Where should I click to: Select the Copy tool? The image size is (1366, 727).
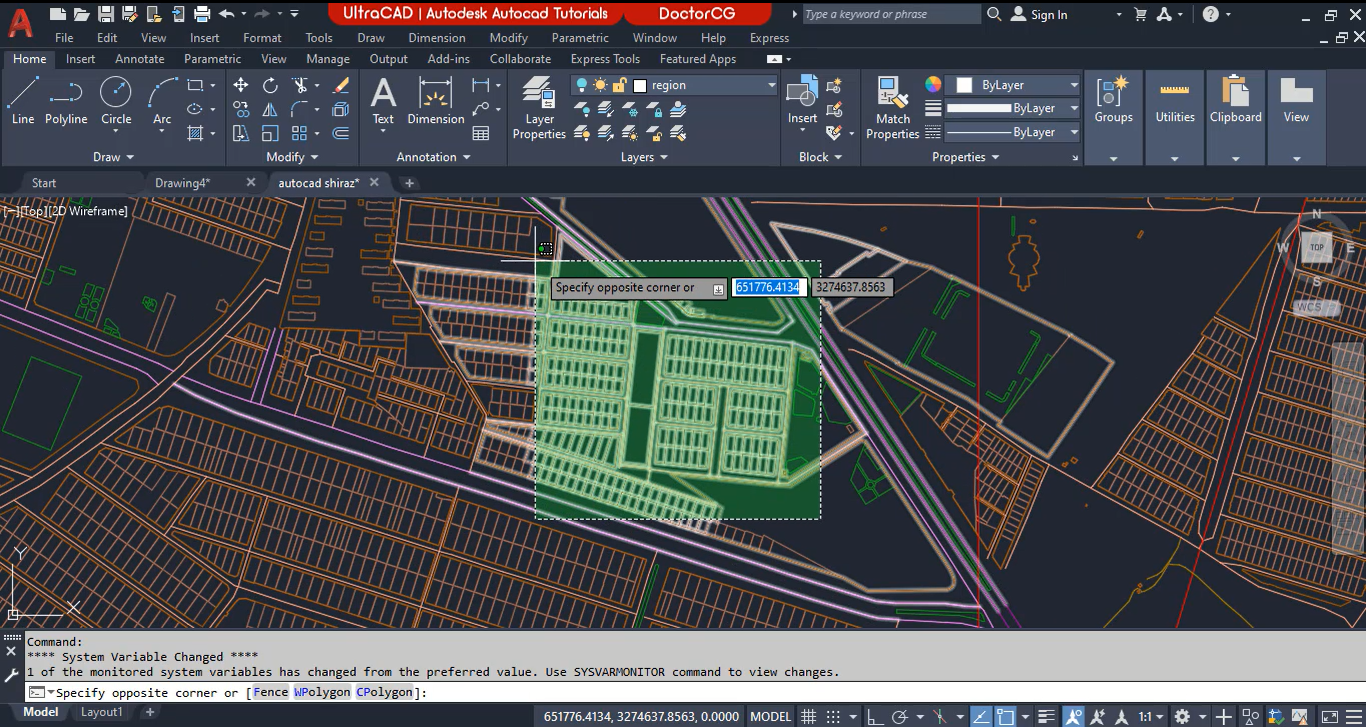(x=241, y=109)
